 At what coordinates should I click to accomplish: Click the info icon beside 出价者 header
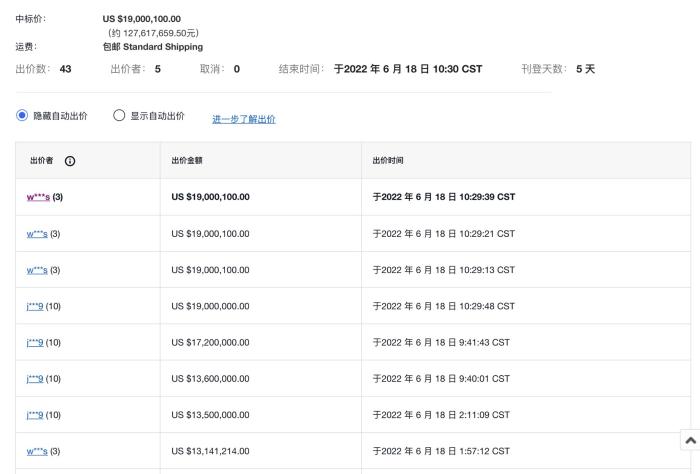[70, 161]
